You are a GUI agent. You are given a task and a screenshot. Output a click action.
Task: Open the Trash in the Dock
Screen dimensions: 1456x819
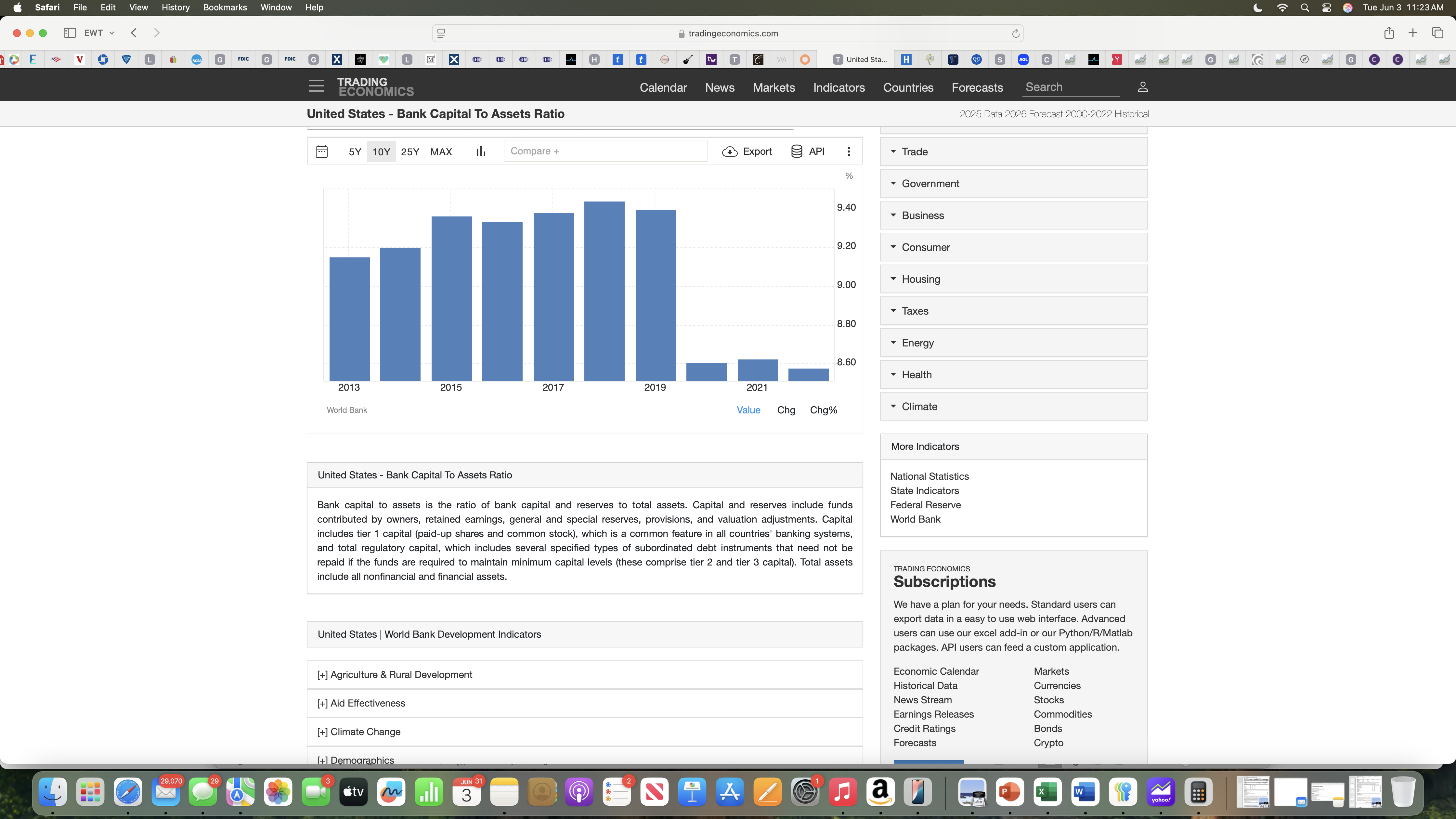pos(1403,792)
